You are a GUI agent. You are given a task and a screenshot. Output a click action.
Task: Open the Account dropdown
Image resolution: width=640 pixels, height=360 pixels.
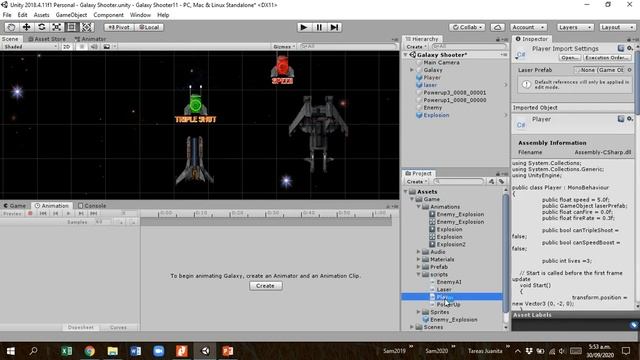[x=528, y=27]
